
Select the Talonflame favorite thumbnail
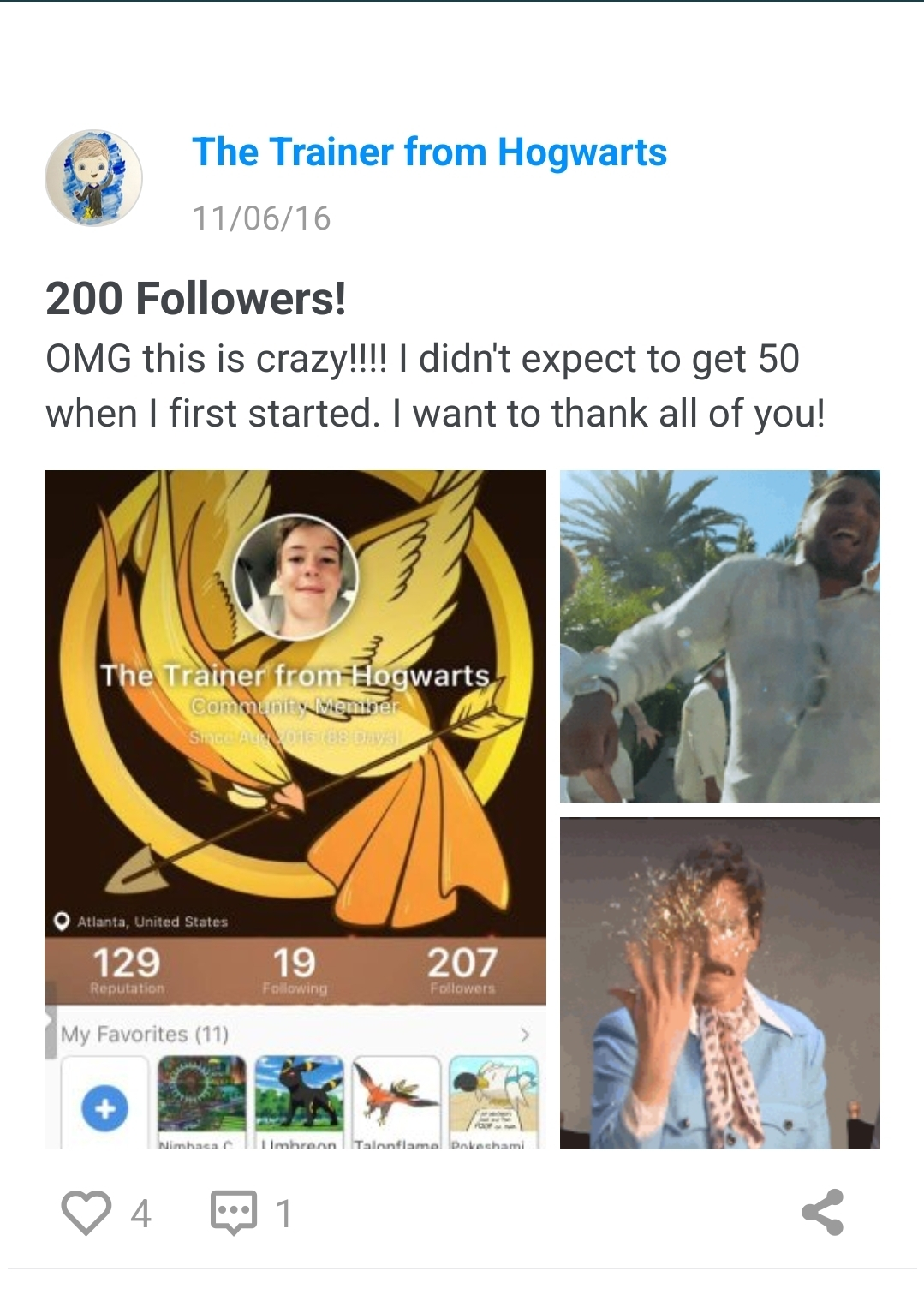(x=396, y=1102)
